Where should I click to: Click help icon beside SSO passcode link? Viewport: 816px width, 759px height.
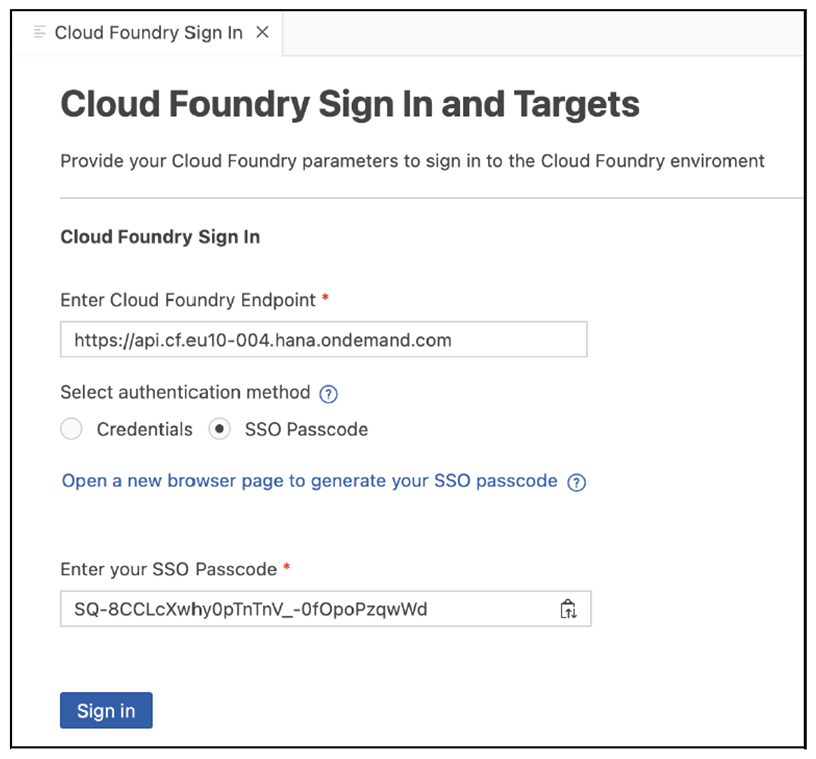coord(577,483)
